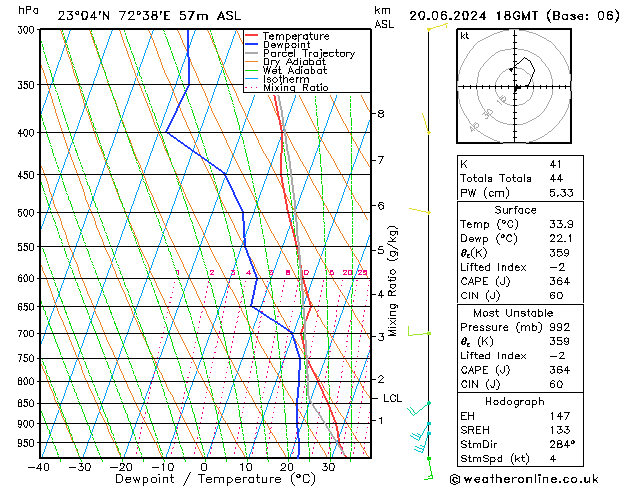Click the '300' hPa pressure label

click(28, 30)
